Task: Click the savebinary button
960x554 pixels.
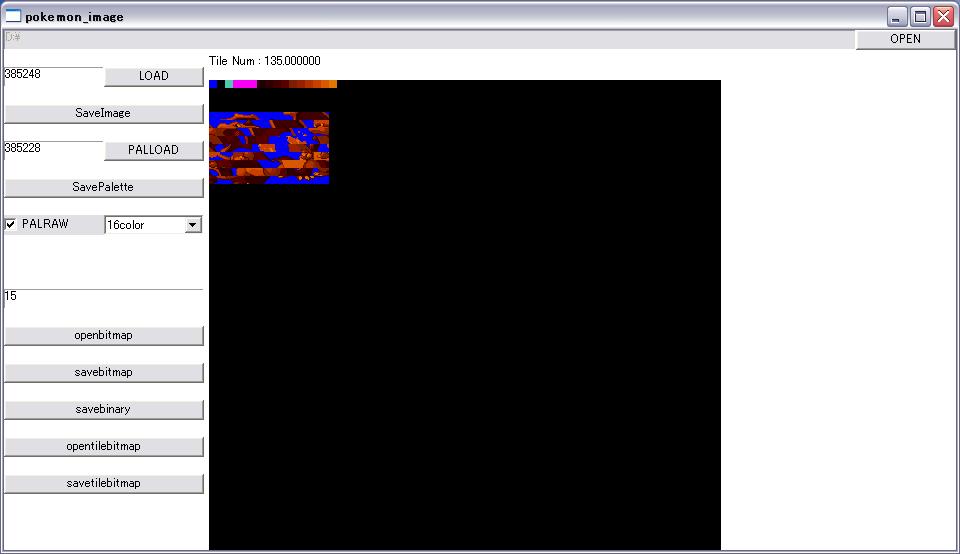Action: (103, 410)
